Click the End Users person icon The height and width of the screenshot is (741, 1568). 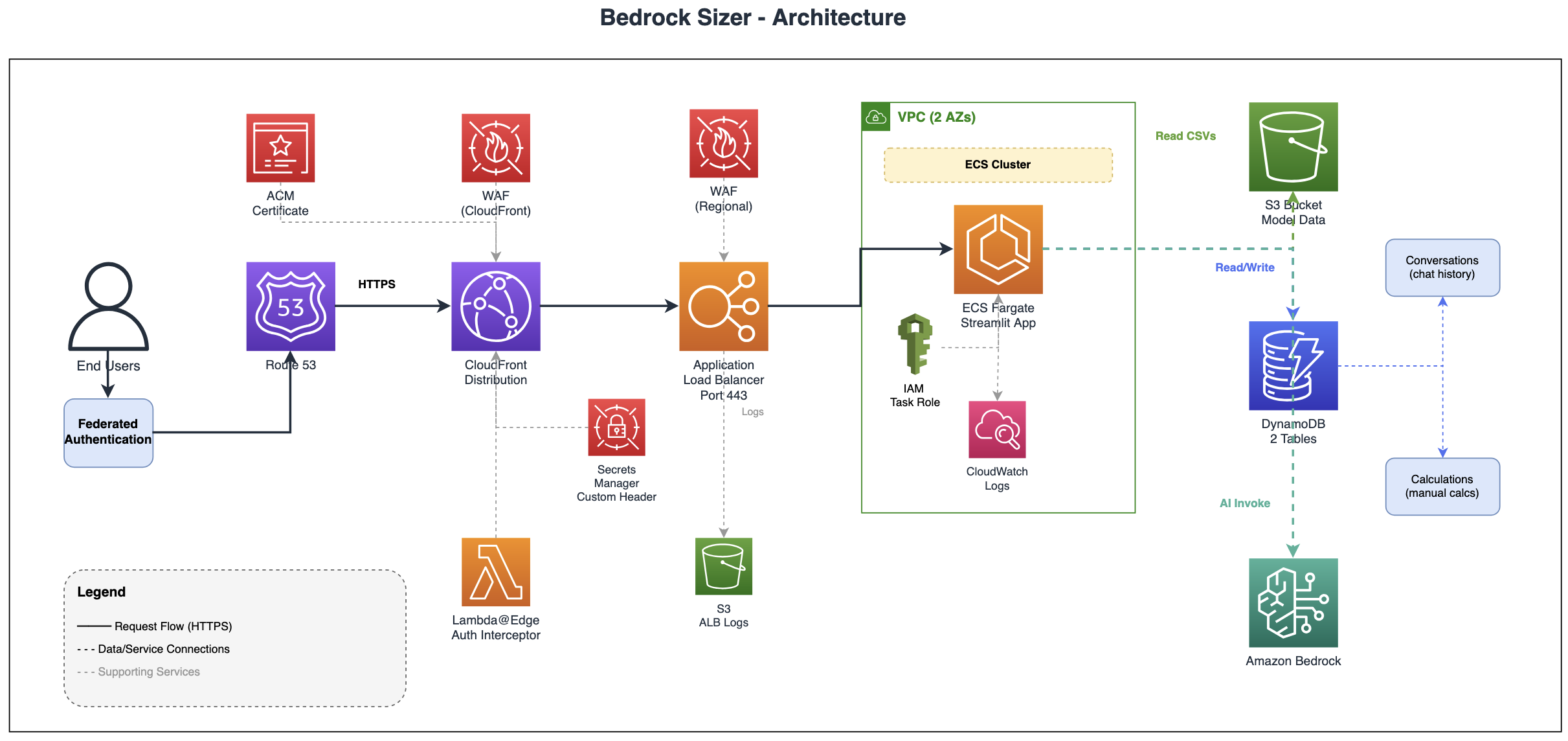click(x=109, y=306)
